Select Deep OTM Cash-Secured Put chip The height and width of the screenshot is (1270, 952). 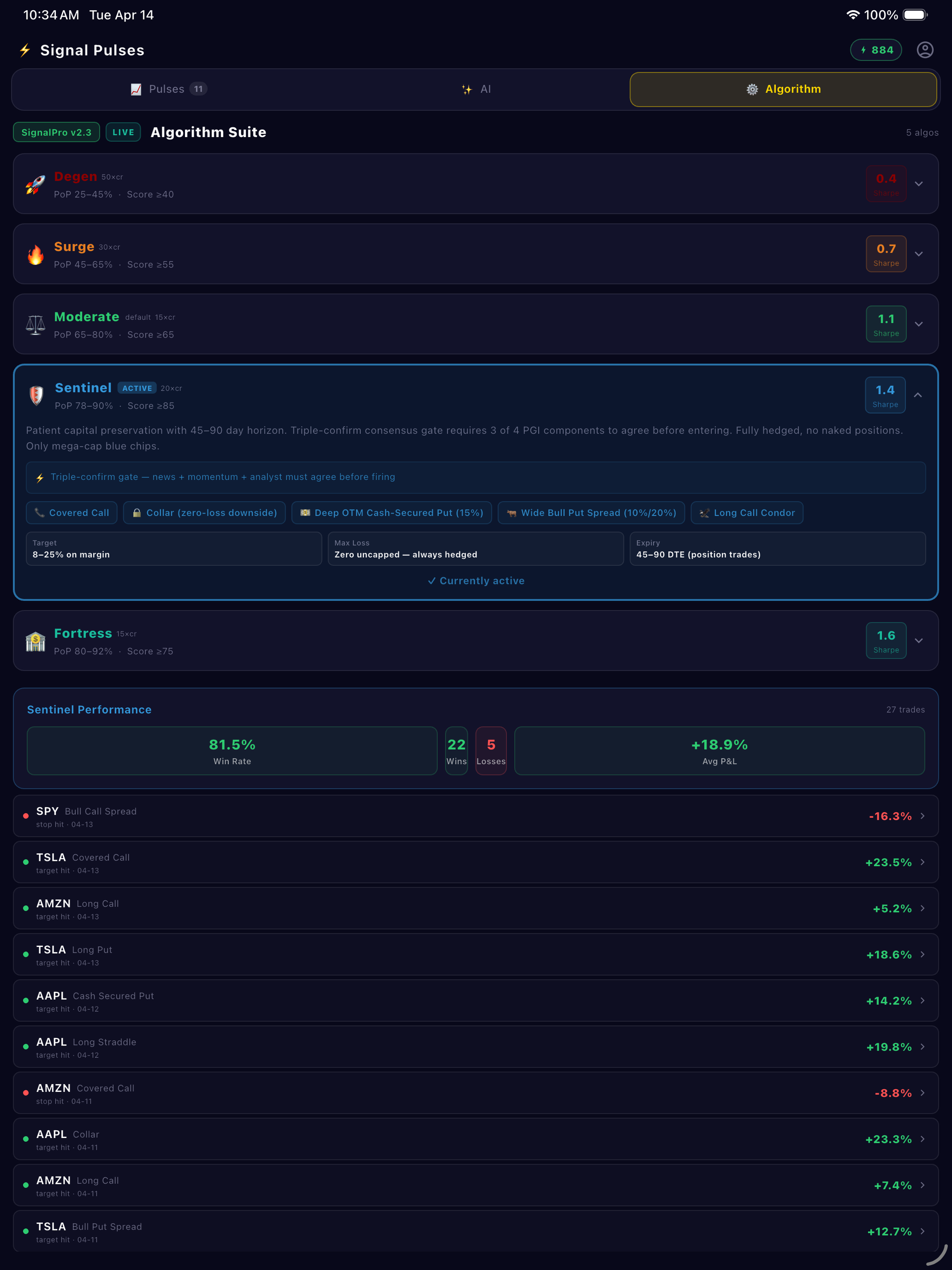point(391,513)
